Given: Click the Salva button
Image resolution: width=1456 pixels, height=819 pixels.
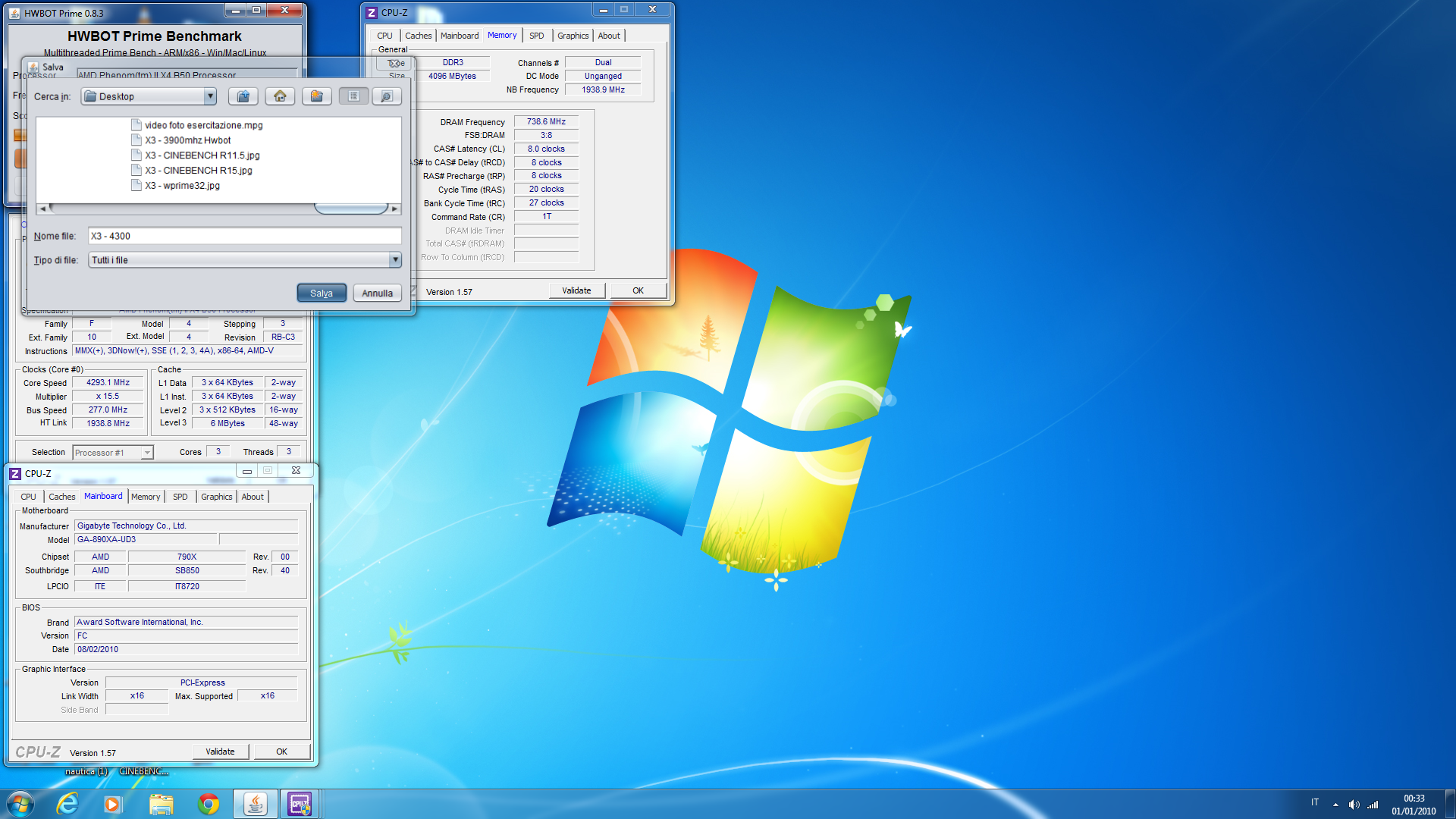Looking at the screenshot, I should point(322,293).
